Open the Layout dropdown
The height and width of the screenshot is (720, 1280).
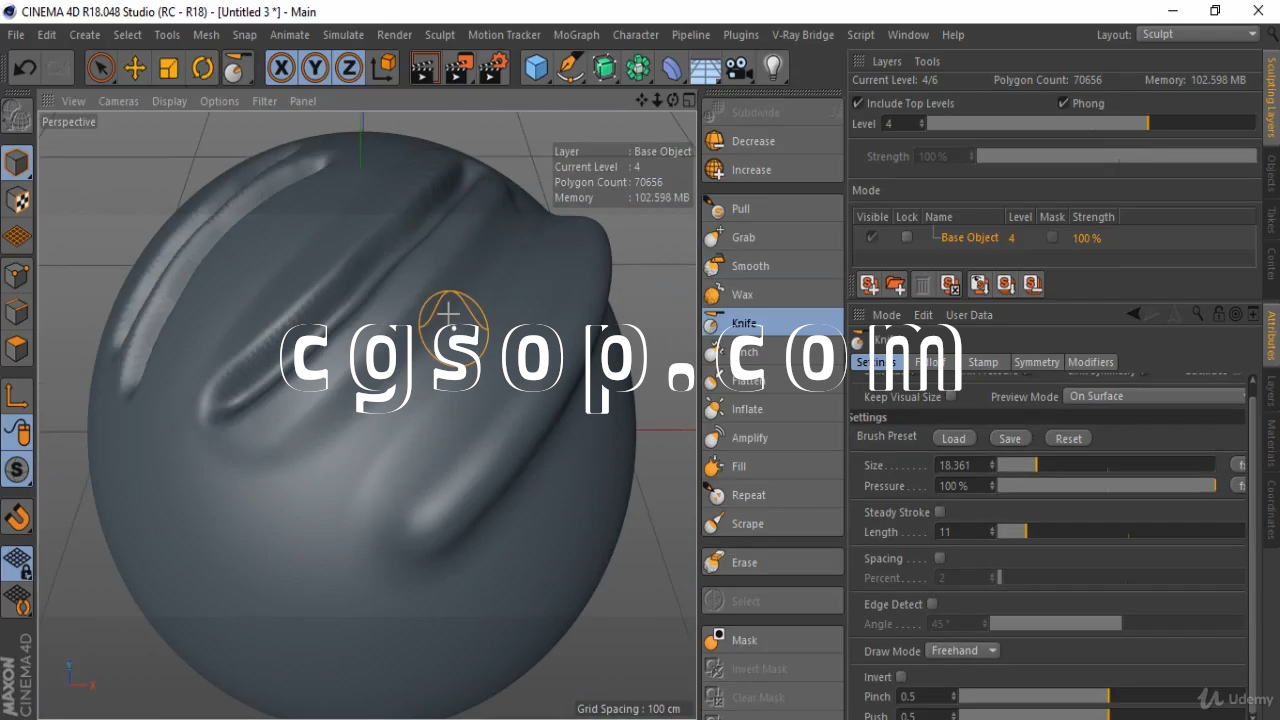(1198, 34)
